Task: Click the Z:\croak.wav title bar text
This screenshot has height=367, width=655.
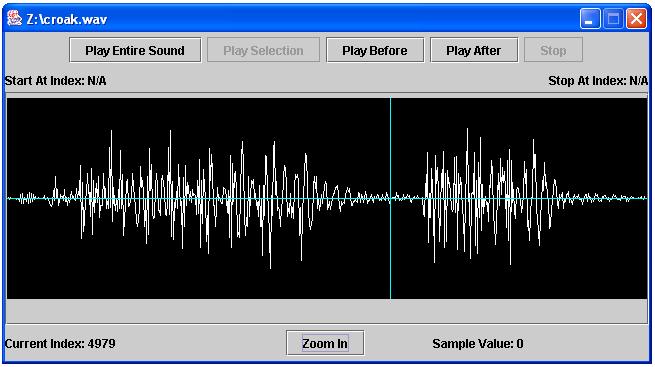Action: coord(66,19)
